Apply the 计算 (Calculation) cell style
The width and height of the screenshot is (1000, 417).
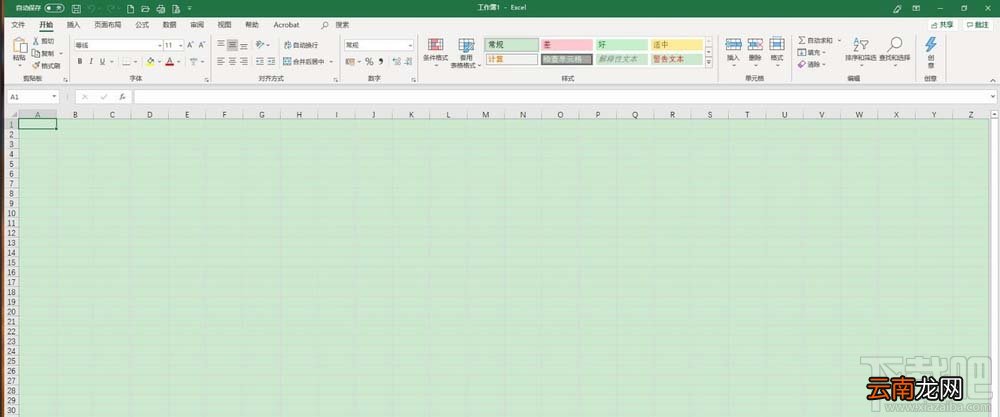511,59
